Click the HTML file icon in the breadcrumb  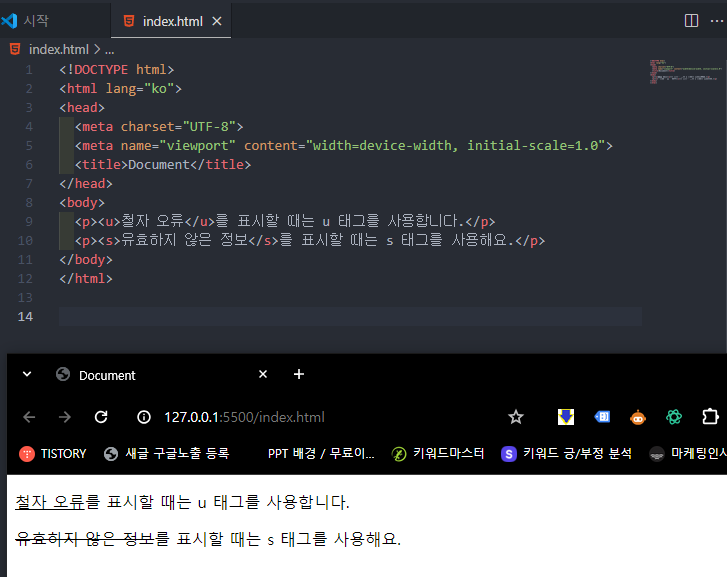[x=15, y=49]
